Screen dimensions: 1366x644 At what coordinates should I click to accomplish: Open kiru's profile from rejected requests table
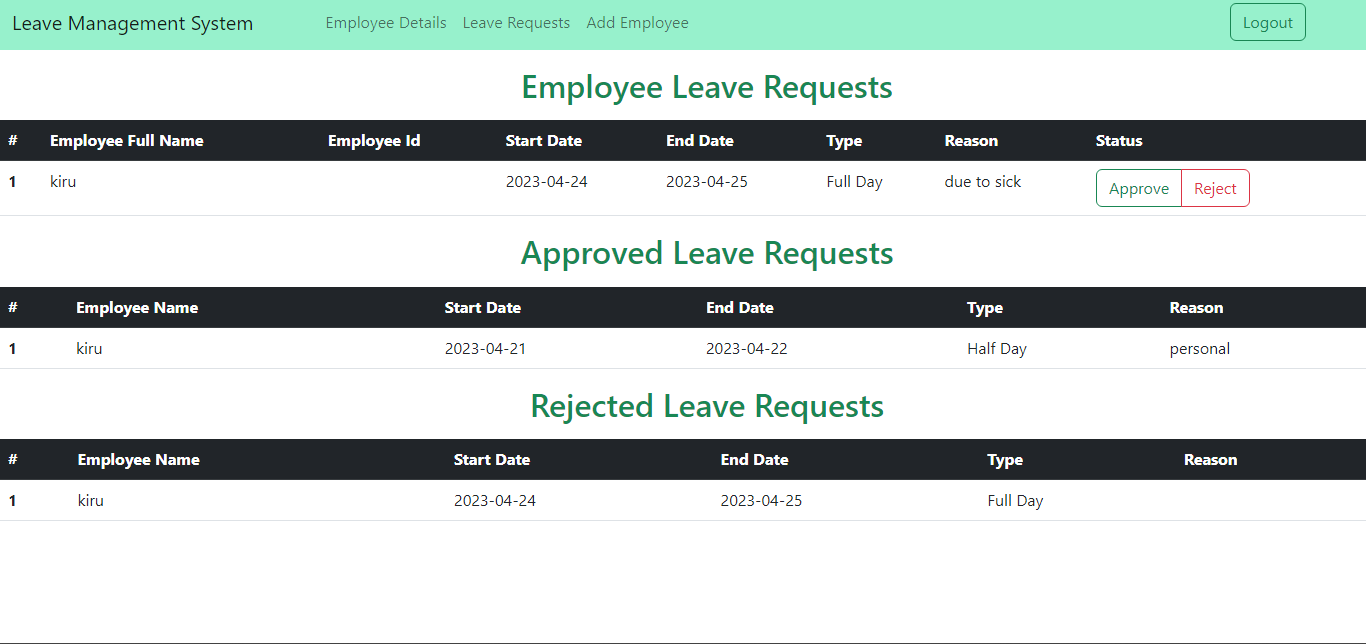click(x=90, y=500)
